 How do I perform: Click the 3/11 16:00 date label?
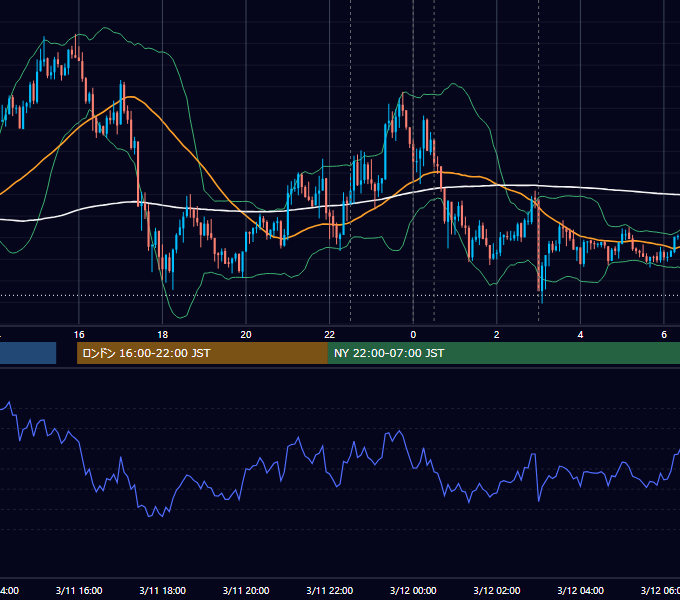click(79, 590)
